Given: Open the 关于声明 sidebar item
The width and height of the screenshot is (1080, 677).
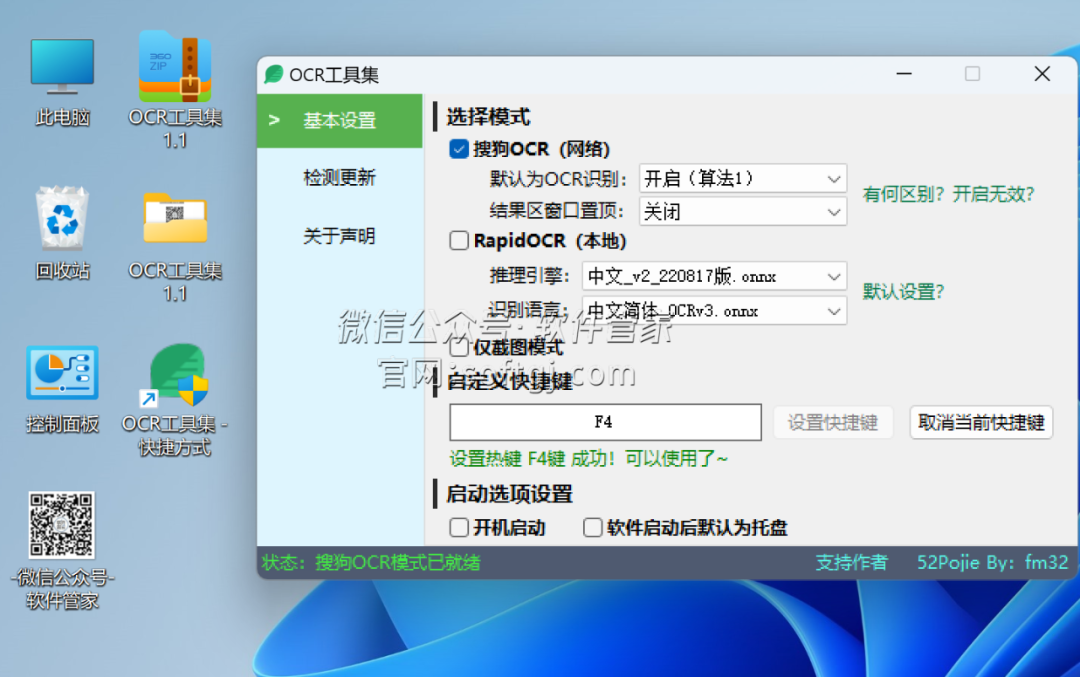Looking at the screenshot, I should tap(340, 236).
